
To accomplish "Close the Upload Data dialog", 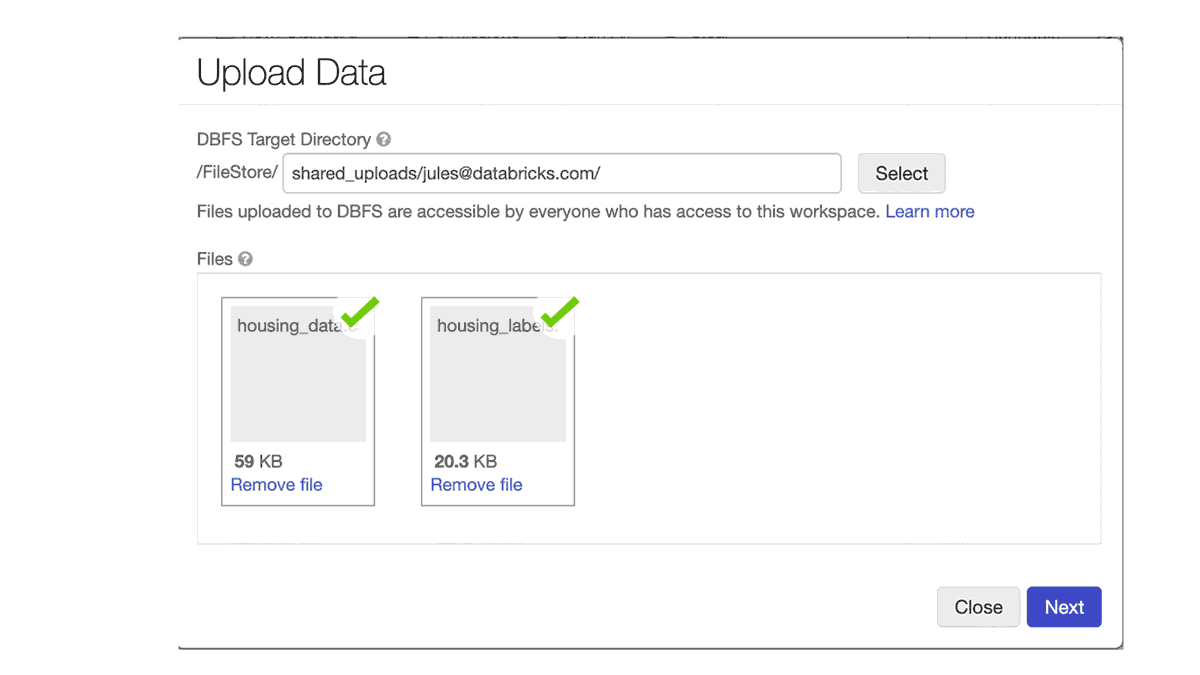I will pyautogui.click(x=978, y=607).
